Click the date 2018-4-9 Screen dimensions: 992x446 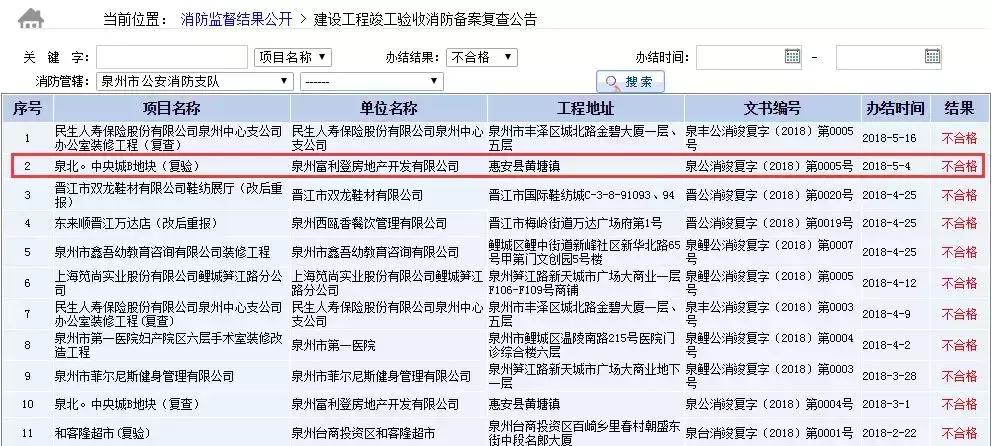click(x=886, y=314)
